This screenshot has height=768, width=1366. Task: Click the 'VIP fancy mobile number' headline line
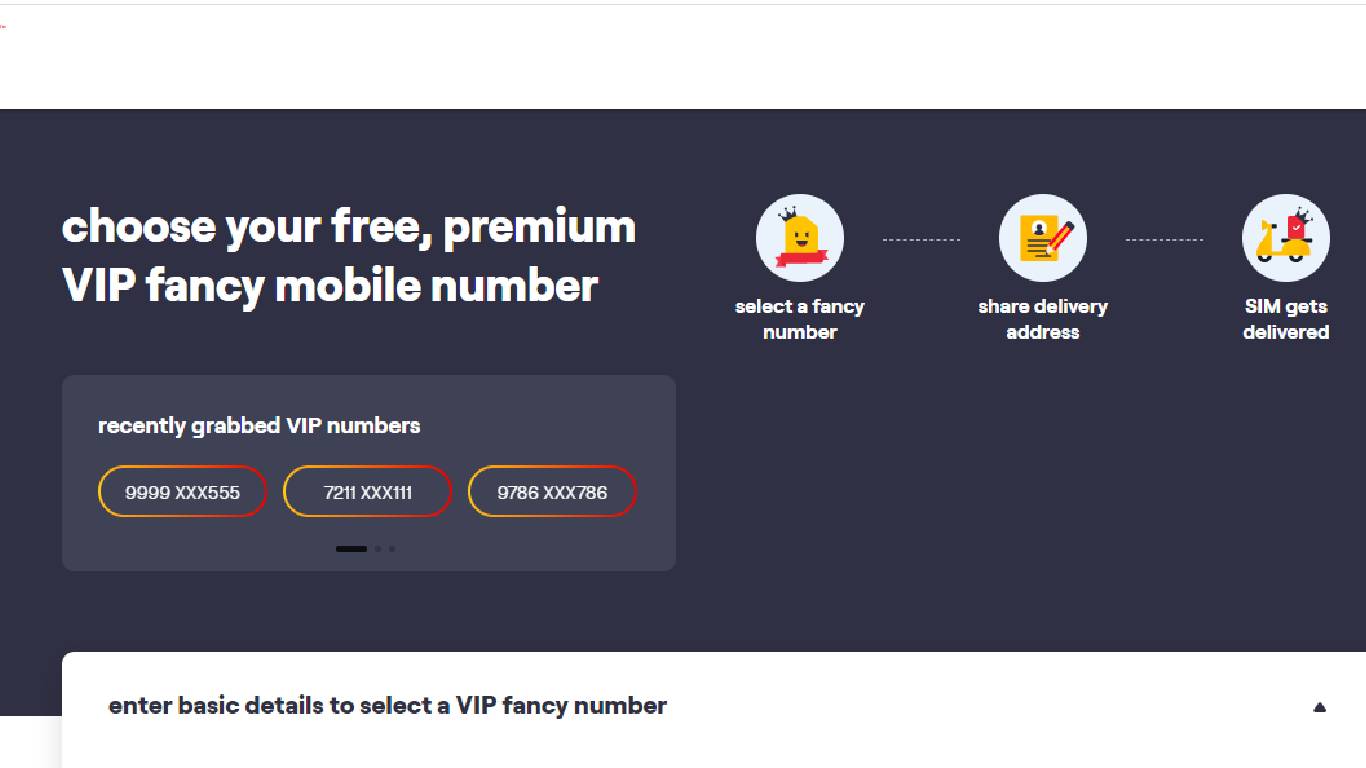pos(330,286)
